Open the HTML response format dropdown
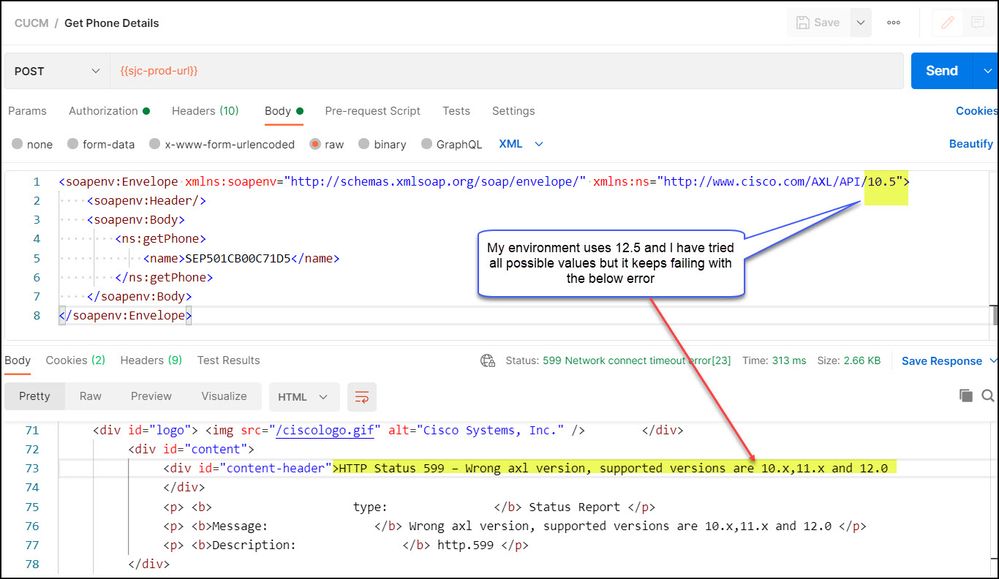The height and width of the screenshot is (579, 999). point(303,397)
